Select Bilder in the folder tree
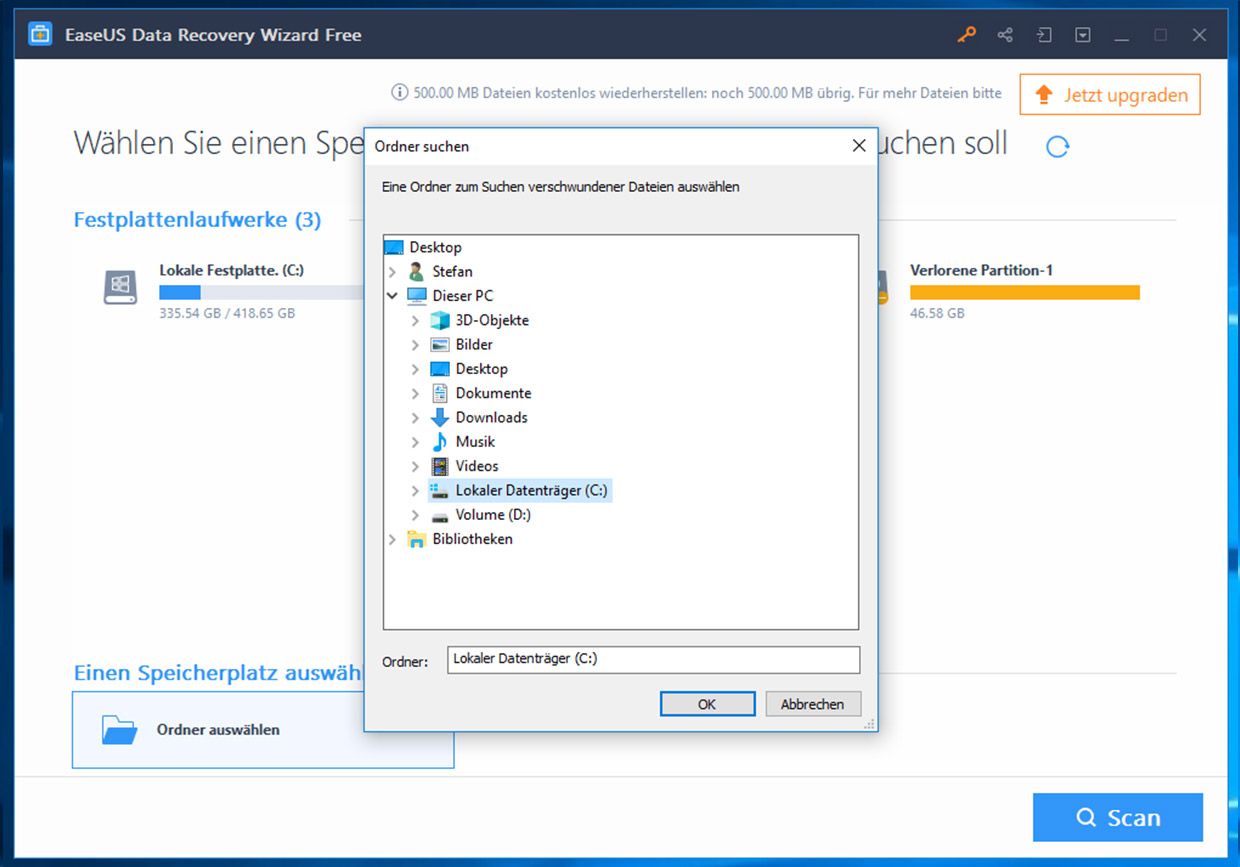Image resolution: width=1240 pixels, height=867 pixels. pos(474,345)
